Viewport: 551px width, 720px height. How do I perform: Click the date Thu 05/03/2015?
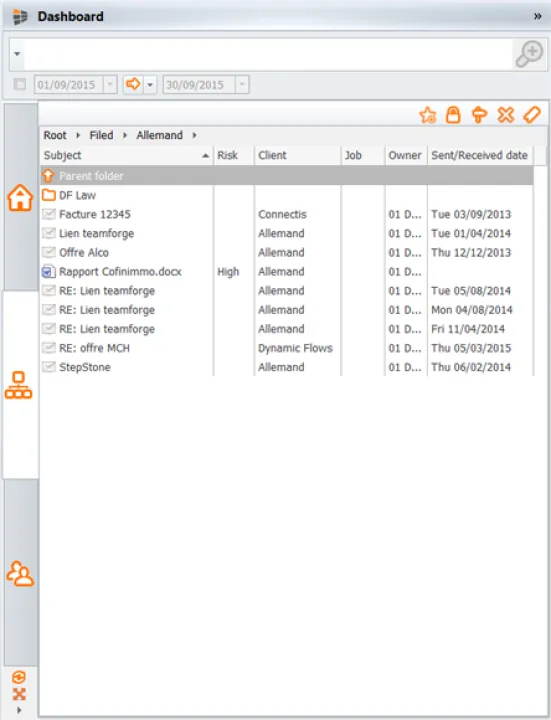point(471,348)
